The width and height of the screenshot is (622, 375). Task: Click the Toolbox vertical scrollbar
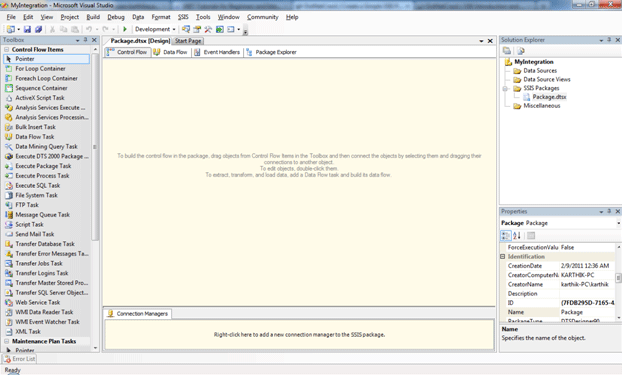pyautogui.click(x=95, y=198)
